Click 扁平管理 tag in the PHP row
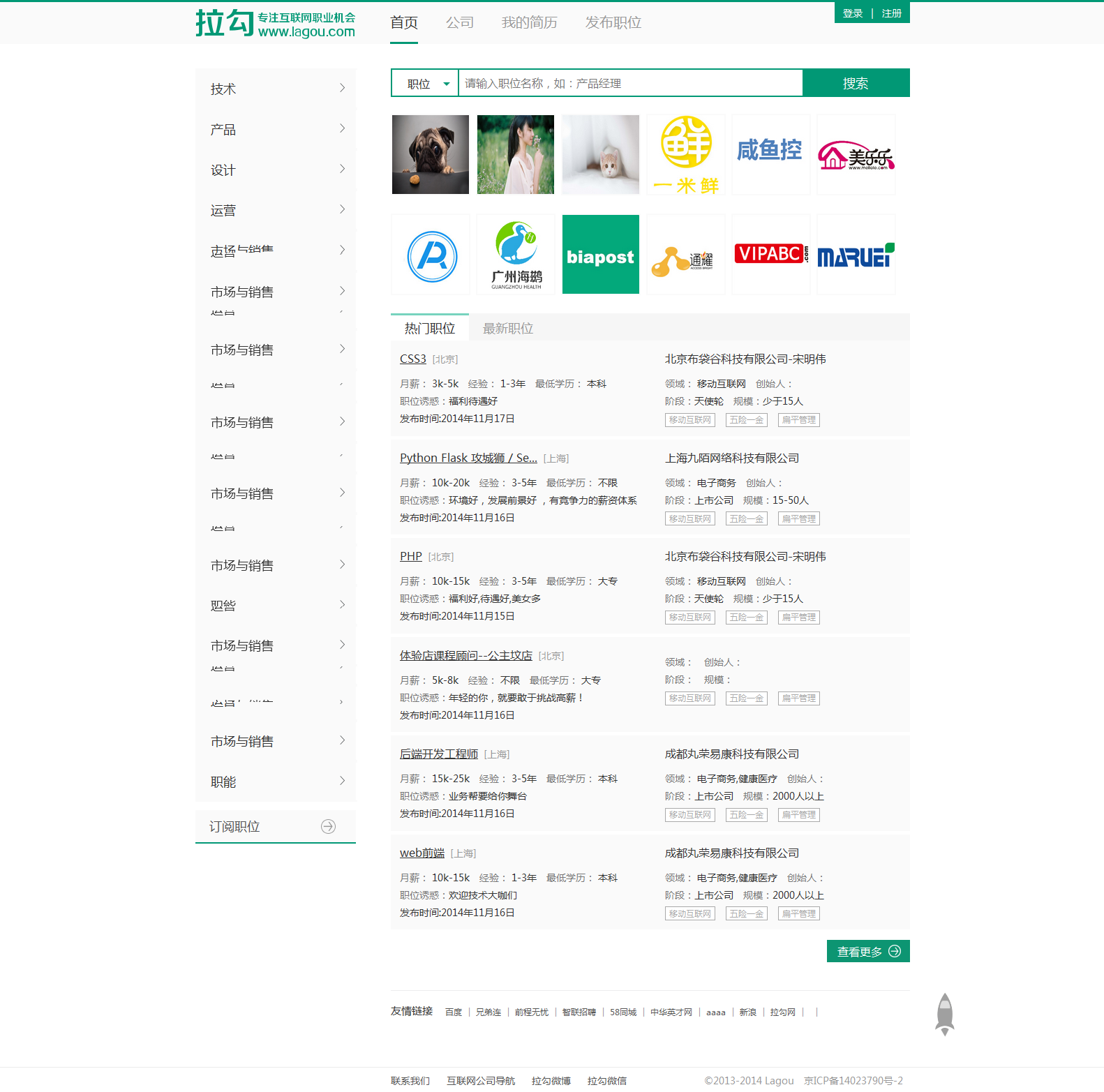1104x1092 pixels. point(799,617)
